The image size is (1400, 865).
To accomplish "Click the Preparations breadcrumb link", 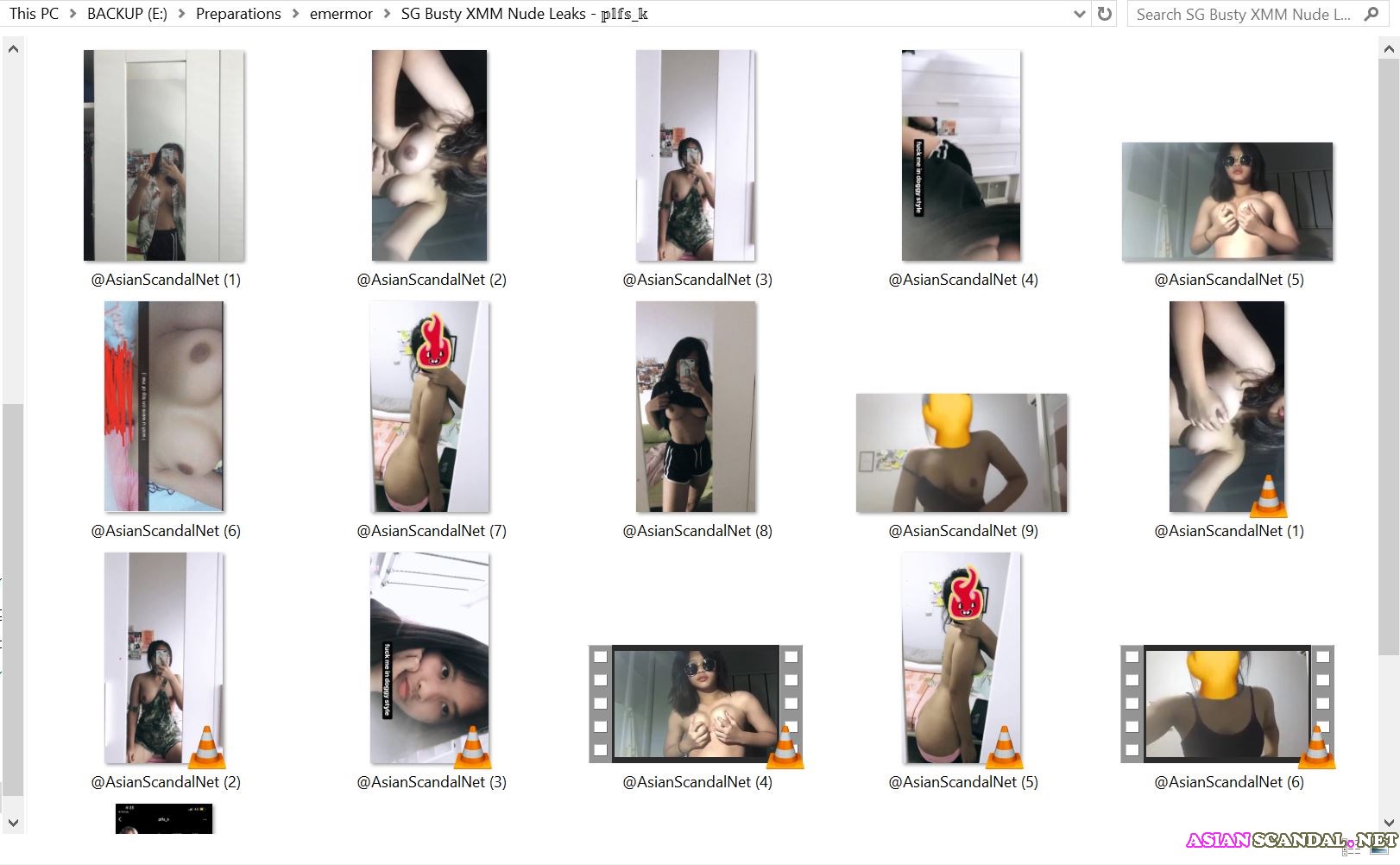I will pos(238,14).
